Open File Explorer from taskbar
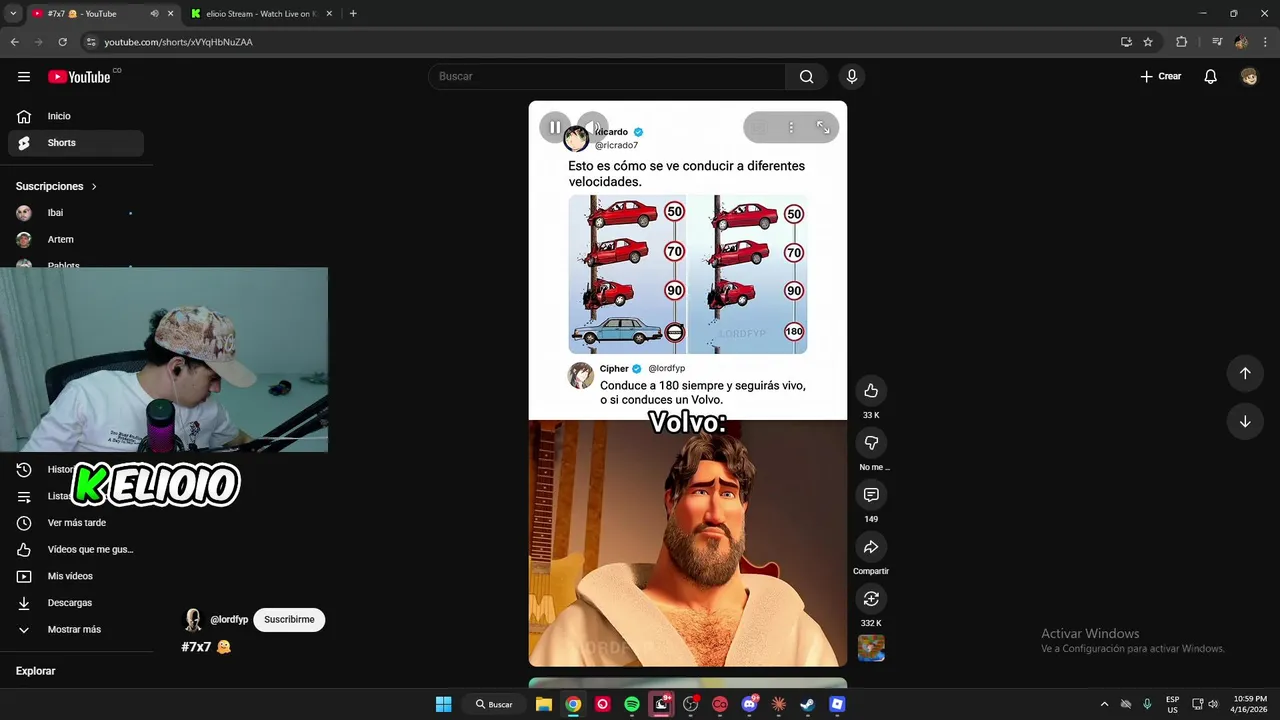 543,704
